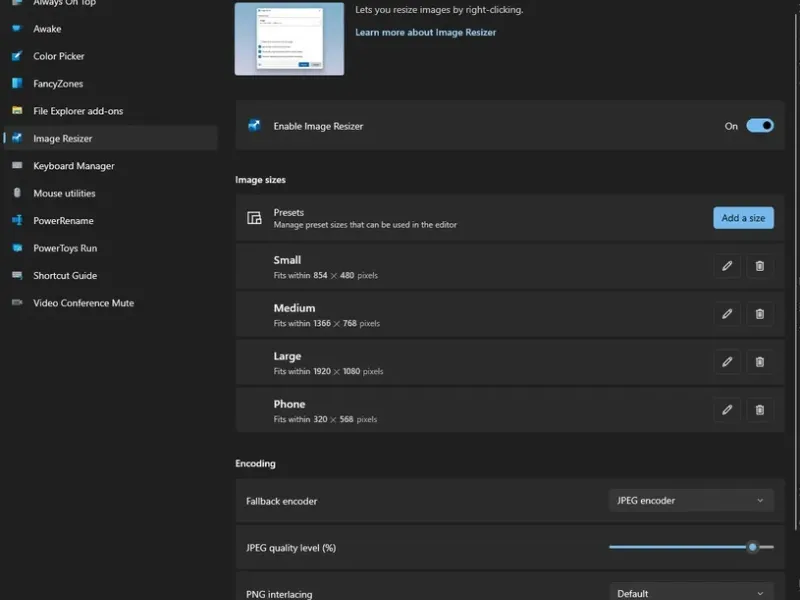Screen dimensions: 800x600
Task: Open the PNG interlacing dropdown
Action: point(691,593)
